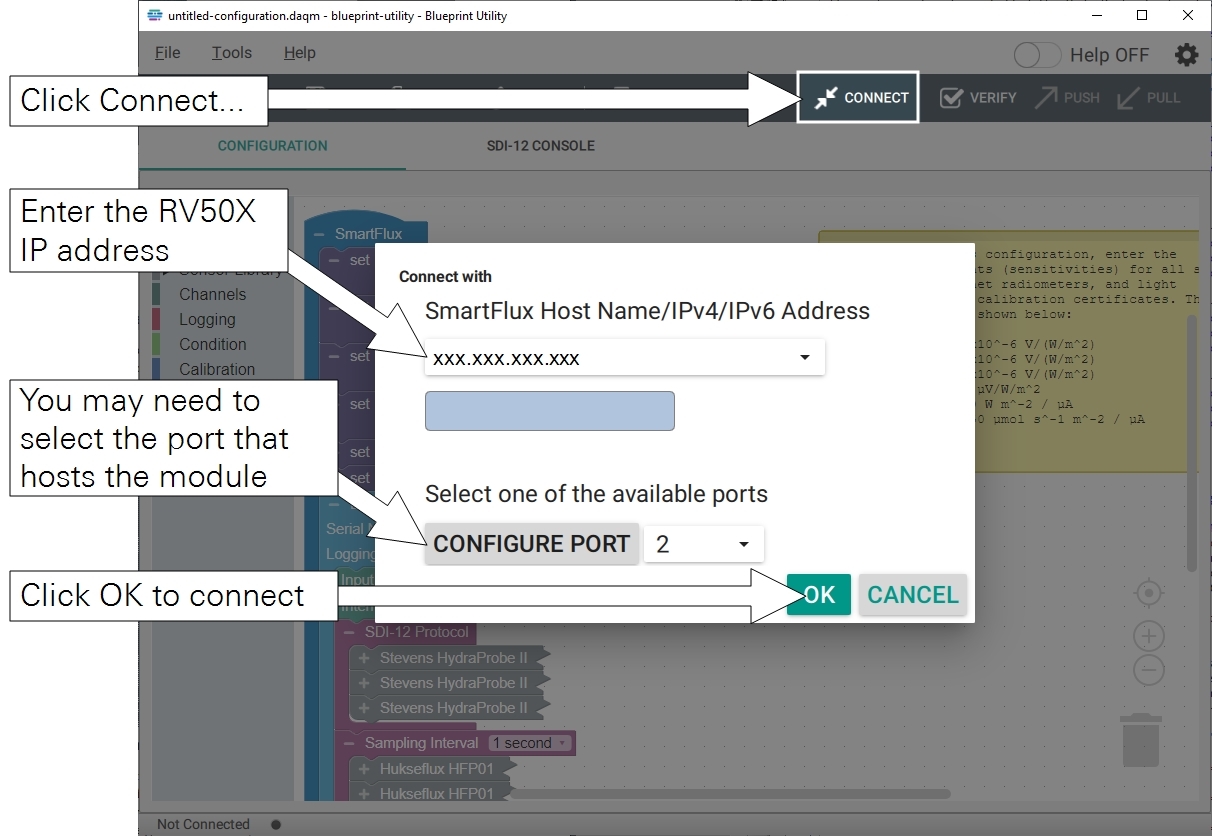Click the blue field below the host address

(x=550, y=411)
